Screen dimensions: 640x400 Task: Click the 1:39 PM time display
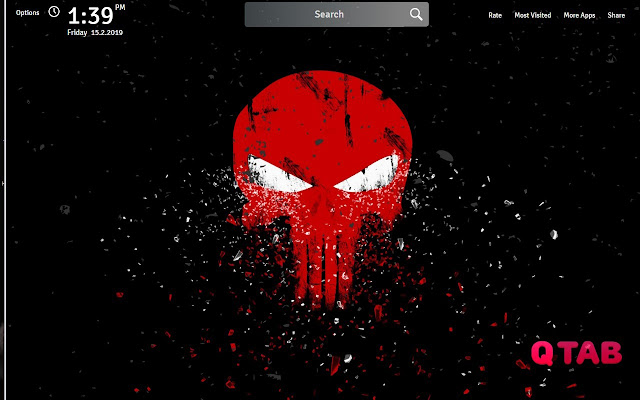[96, 15]
